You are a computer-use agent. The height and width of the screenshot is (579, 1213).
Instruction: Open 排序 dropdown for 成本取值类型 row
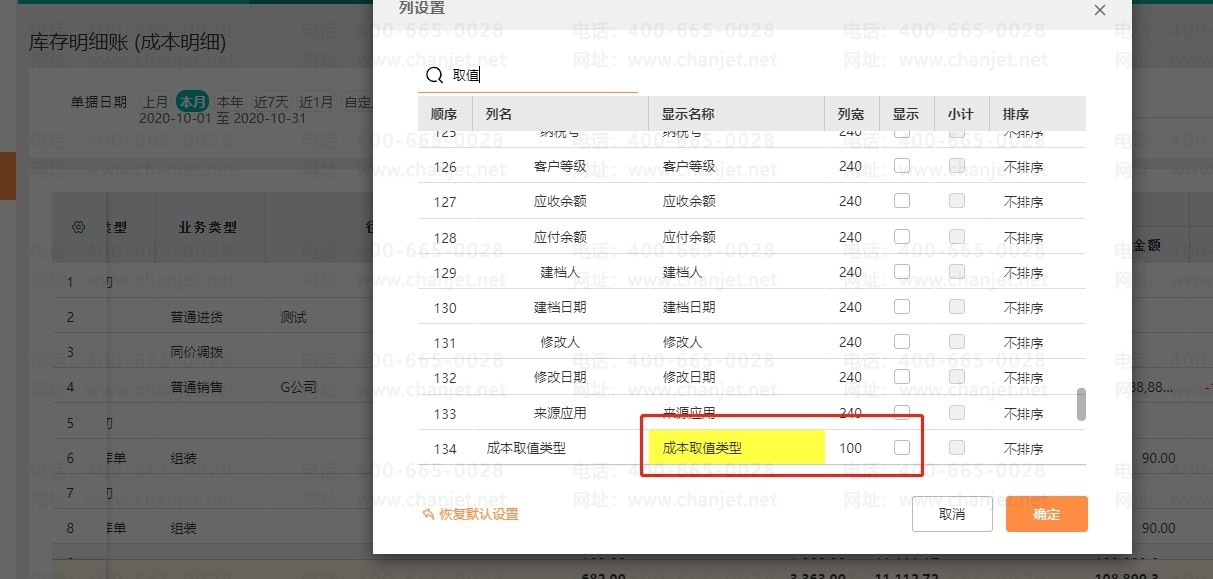point(1024,449)
